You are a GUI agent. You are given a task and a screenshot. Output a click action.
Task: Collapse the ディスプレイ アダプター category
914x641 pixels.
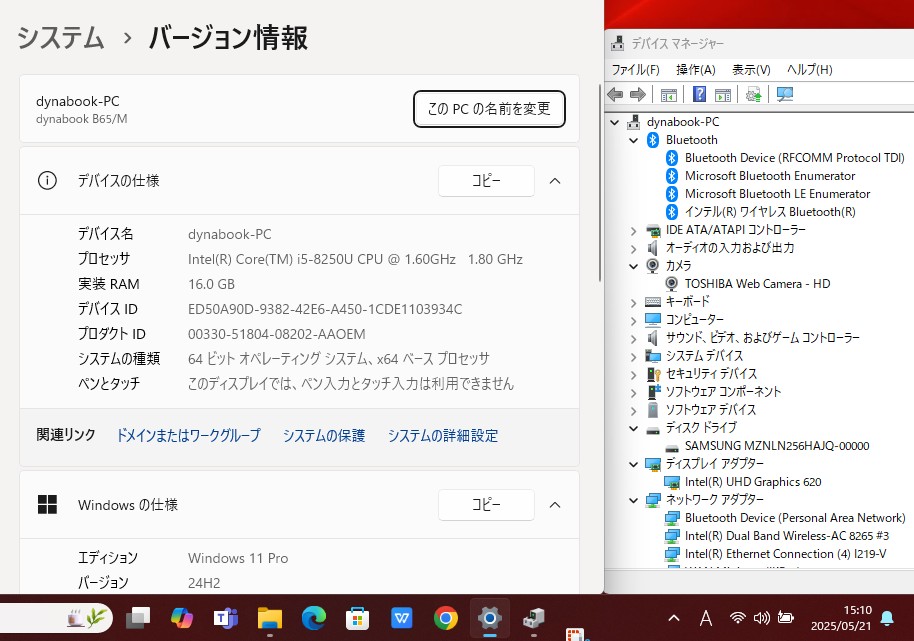(x=634, y=464)
